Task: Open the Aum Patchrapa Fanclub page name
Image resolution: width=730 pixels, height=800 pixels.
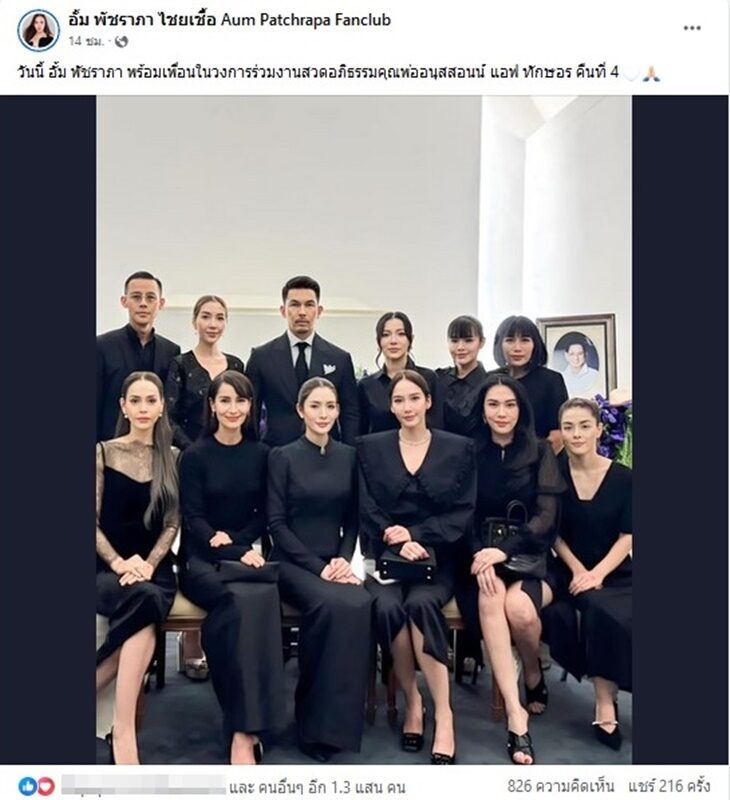Action: tap(230, 20)
